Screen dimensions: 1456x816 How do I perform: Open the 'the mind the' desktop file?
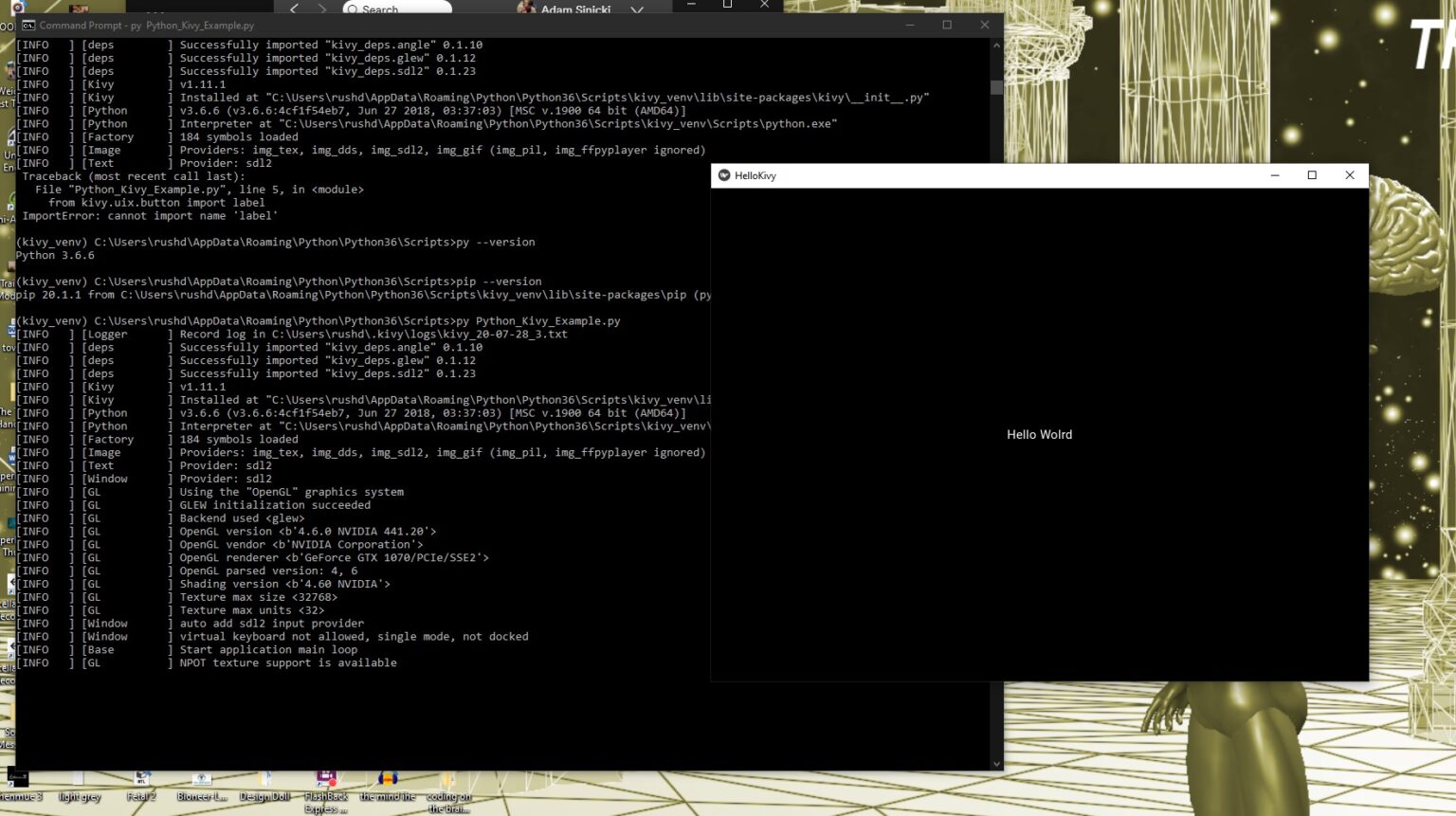click(x=387, y=789)
